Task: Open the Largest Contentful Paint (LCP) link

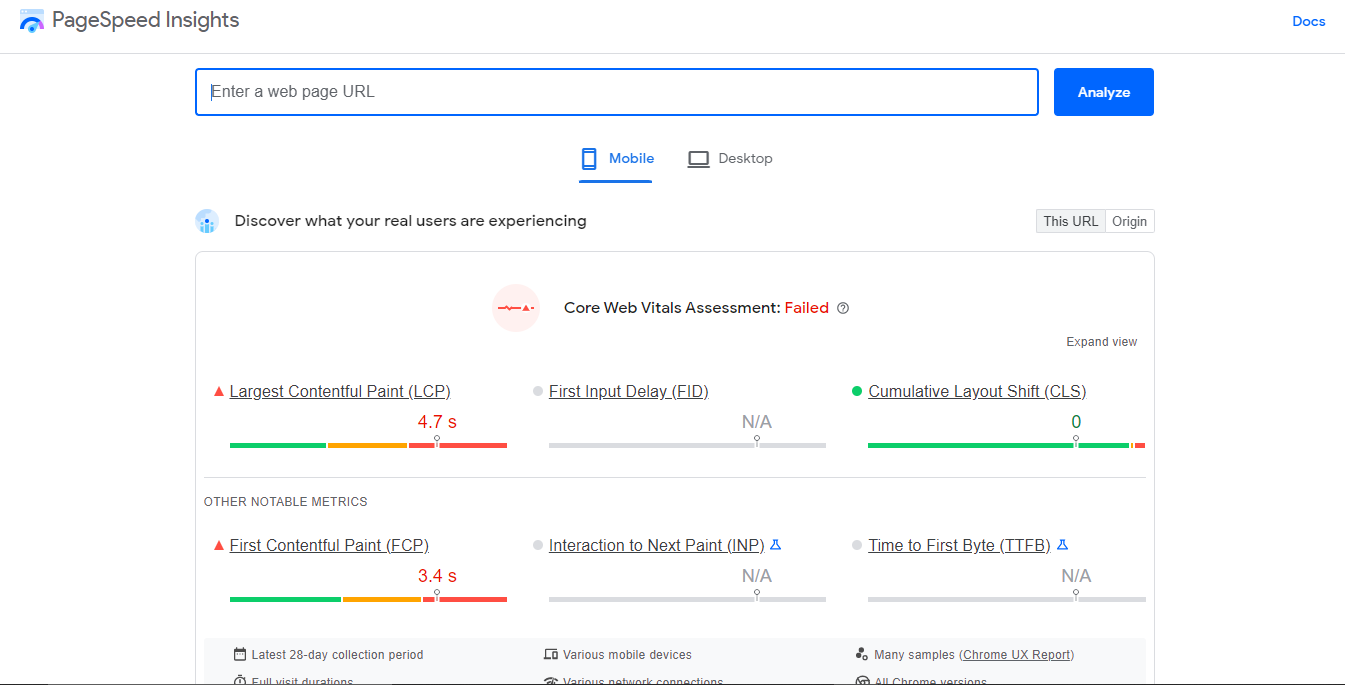Action: [340, 392]
